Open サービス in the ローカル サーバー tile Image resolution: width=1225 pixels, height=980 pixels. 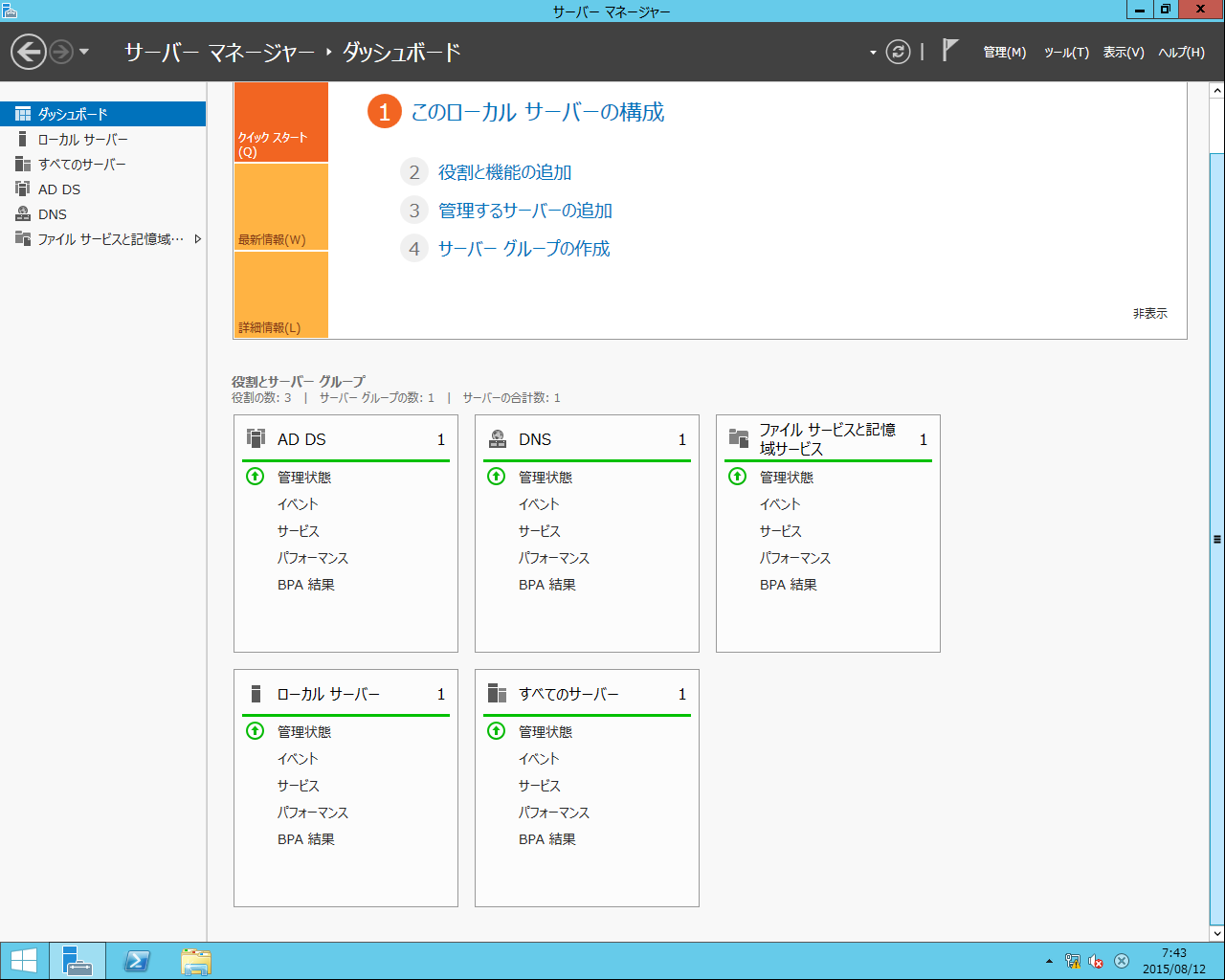(x=299, y=786)
